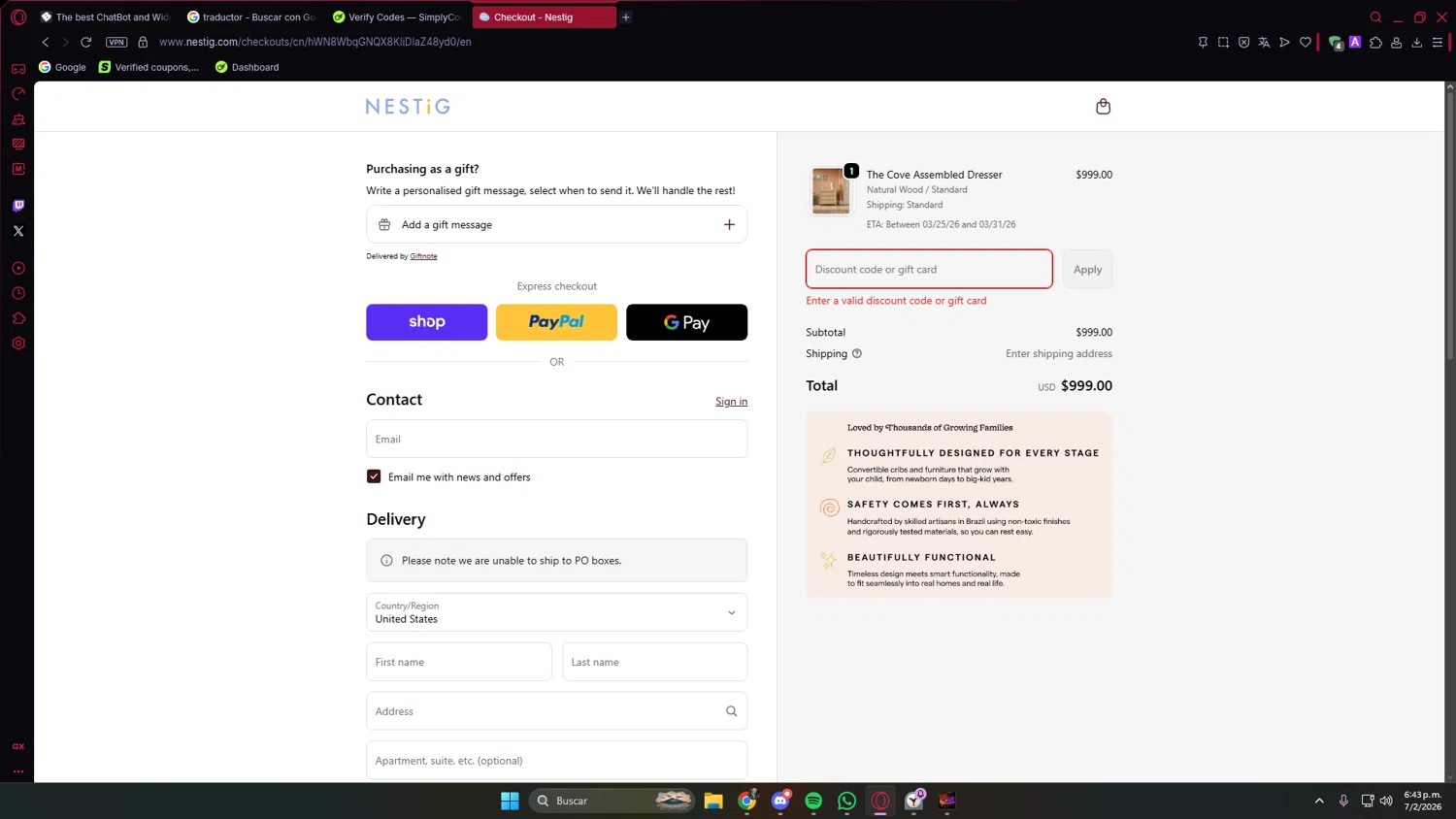Image resolution: width=1456 pixels, height=819 pixels.
Task: Click the Apartment, suite field
Action: pos(556,760)
